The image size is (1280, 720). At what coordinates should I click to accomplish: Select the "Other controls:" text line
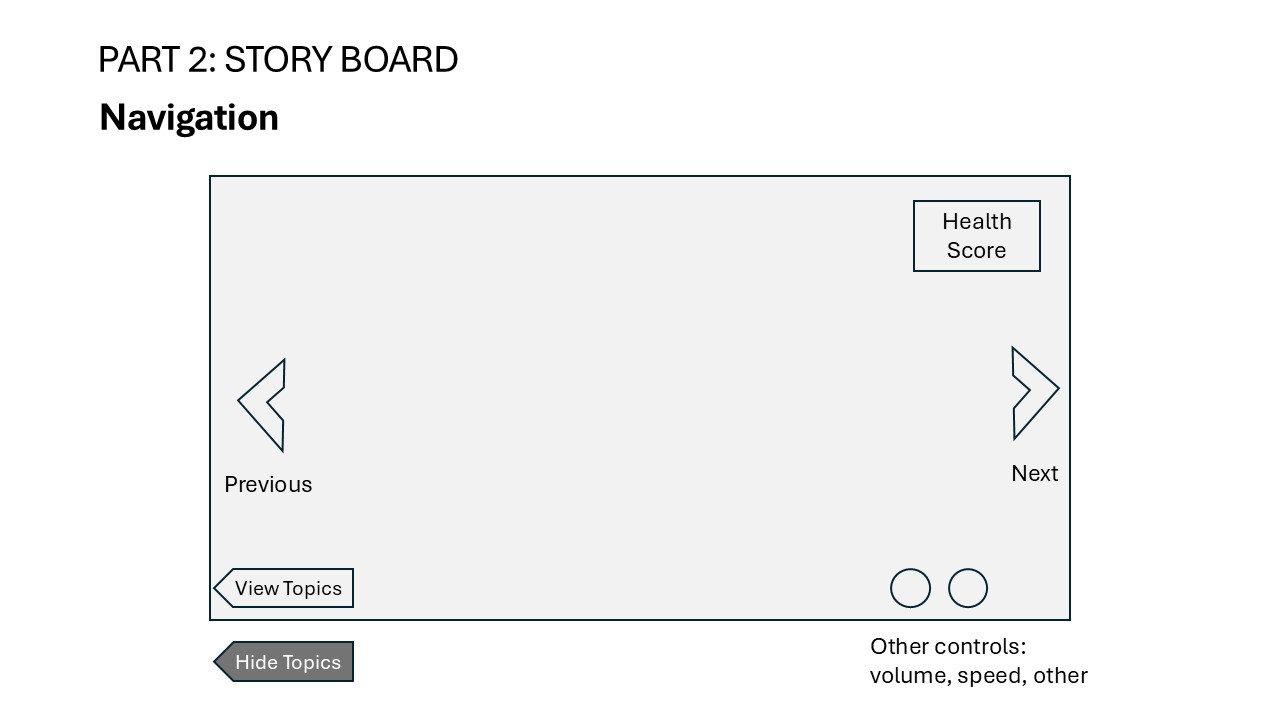click(948, 646)
